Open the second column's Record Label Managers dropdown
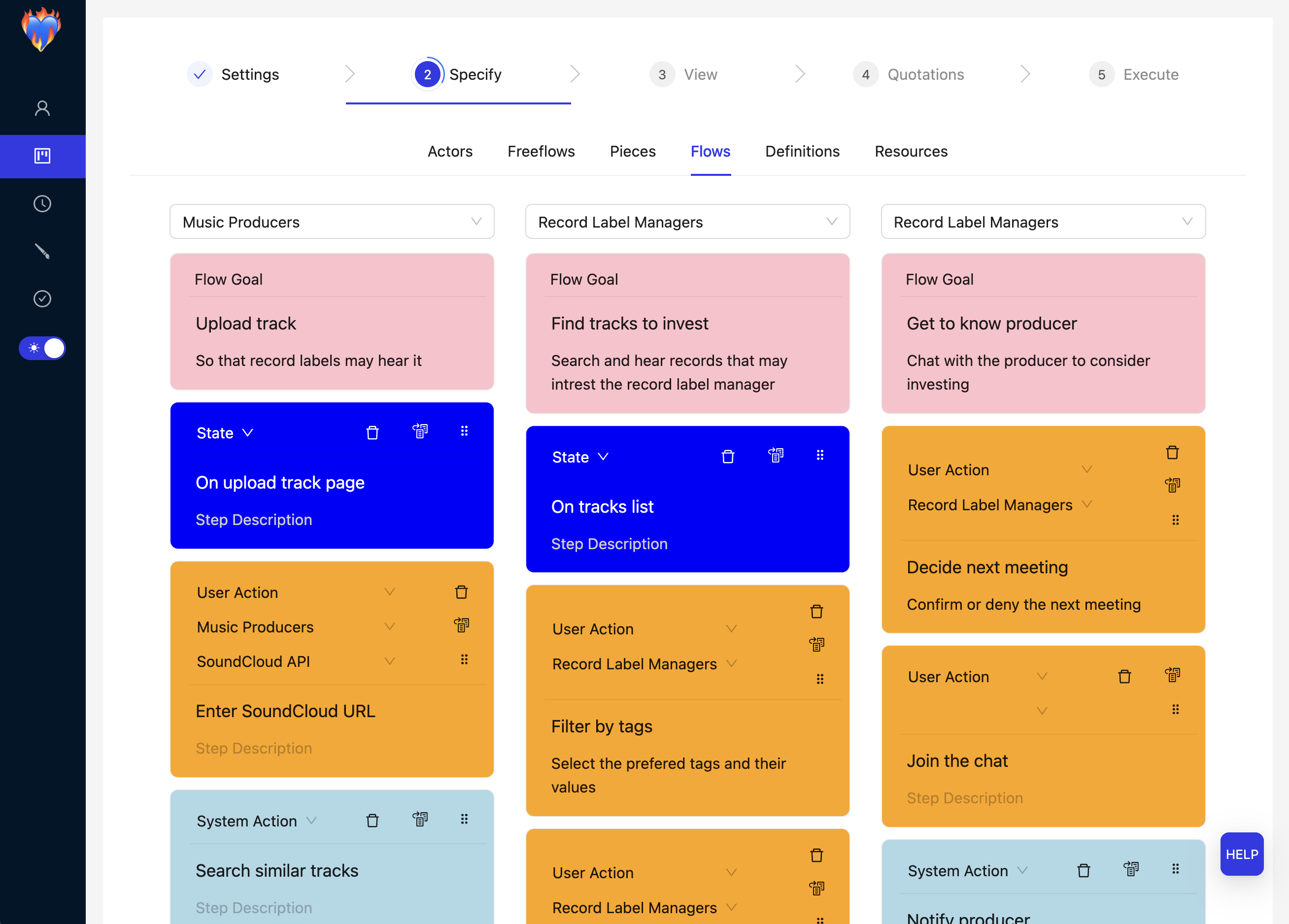 [x=688, y=222]
